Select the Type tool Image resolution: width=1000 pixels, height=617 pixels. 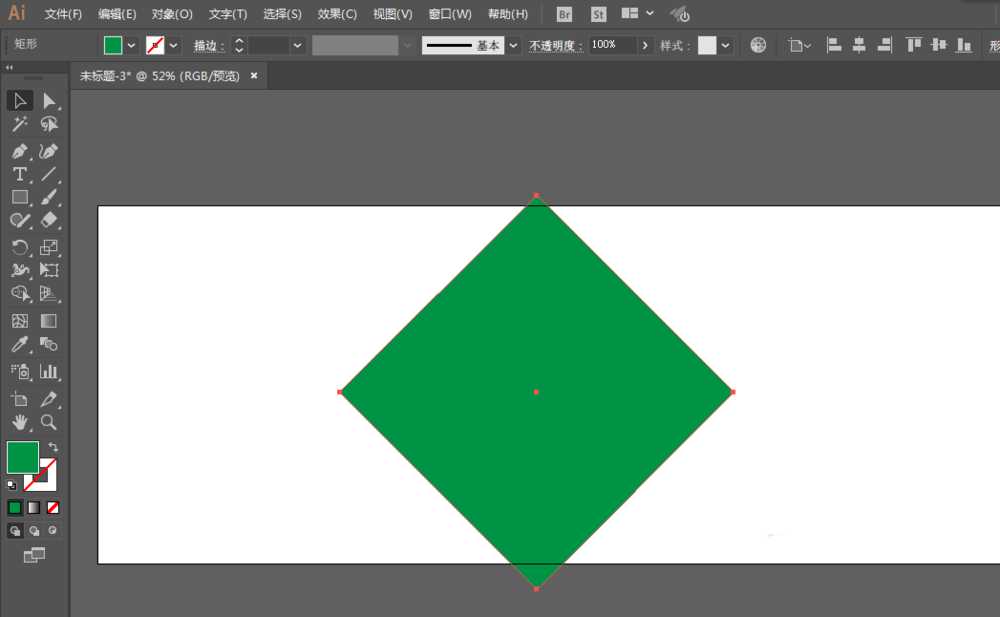tap(19, 174)
